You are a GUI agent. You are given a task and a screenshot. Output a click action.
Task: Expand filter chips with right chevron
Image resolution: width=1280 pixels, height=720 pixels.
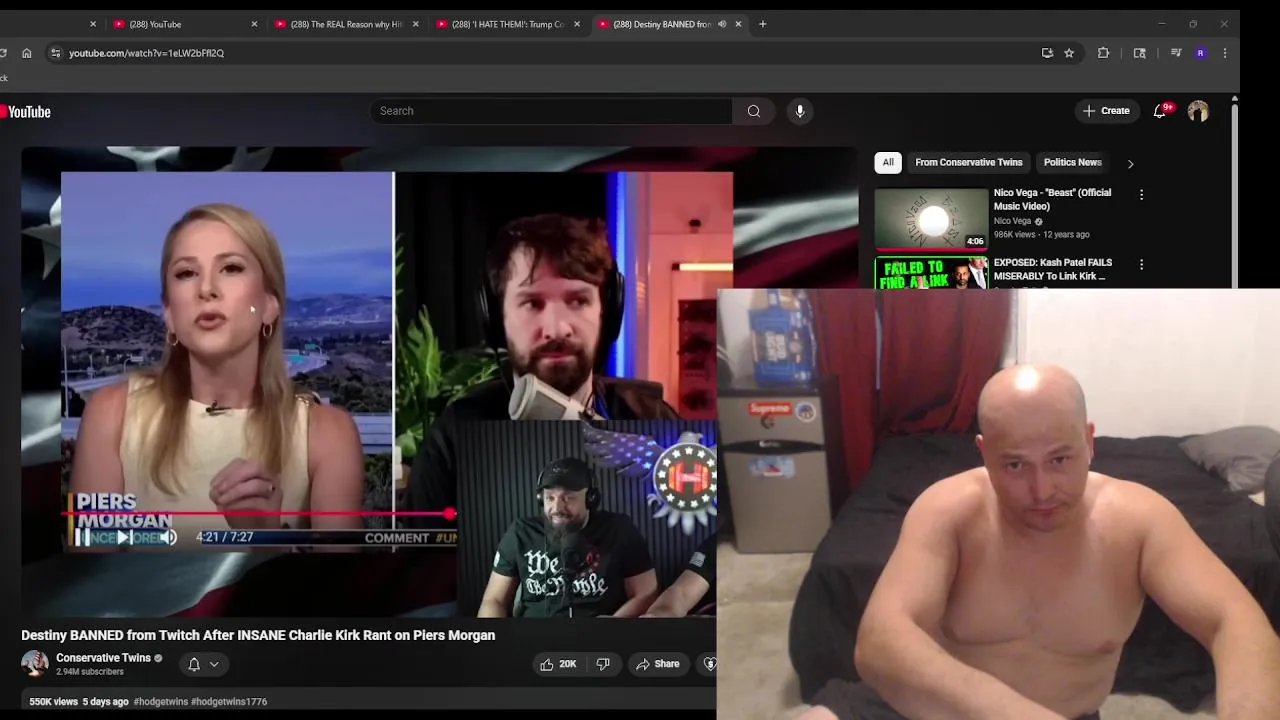pos(1131,163)
